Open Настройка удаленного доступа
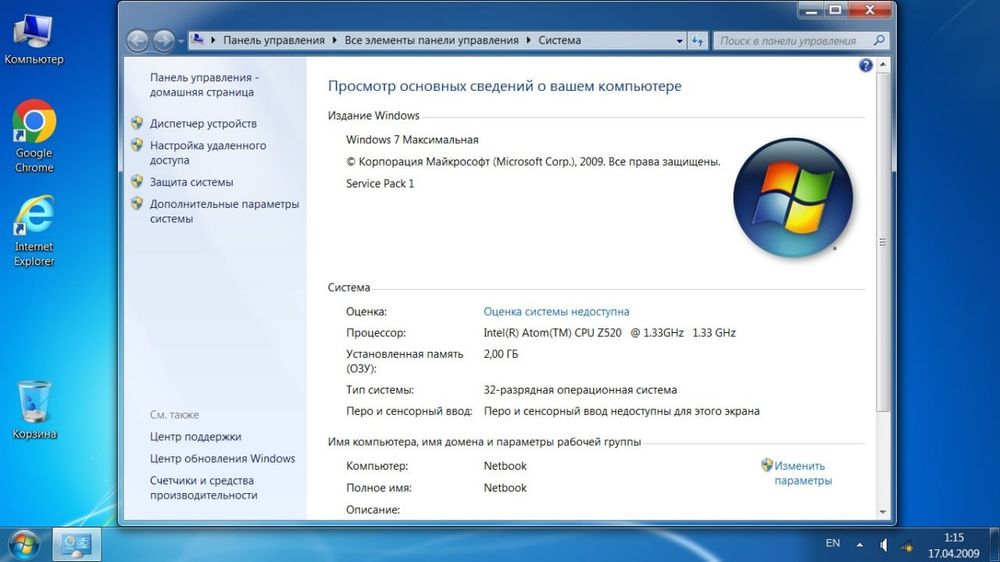Viewport: 1000px width, 562px height. click(208, 153)
